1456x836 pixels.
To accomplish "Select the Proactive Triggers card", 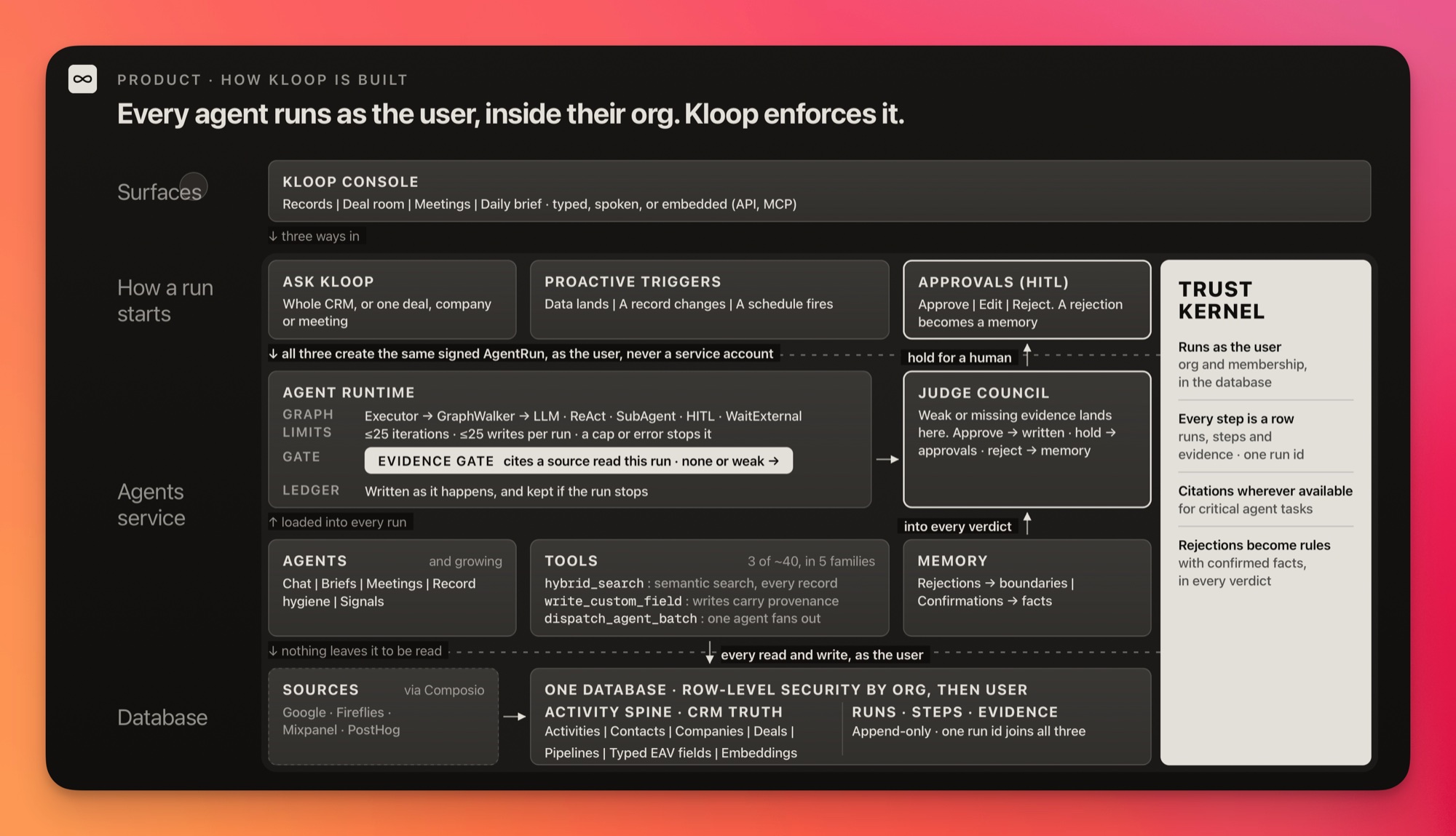I will 709,300.
